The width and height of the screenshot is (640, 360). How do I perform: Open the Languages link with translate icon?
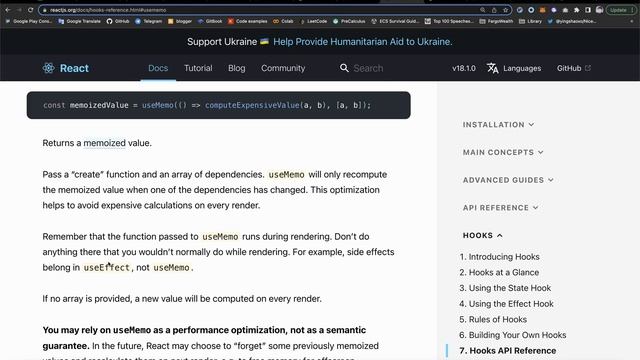point(514,68)
